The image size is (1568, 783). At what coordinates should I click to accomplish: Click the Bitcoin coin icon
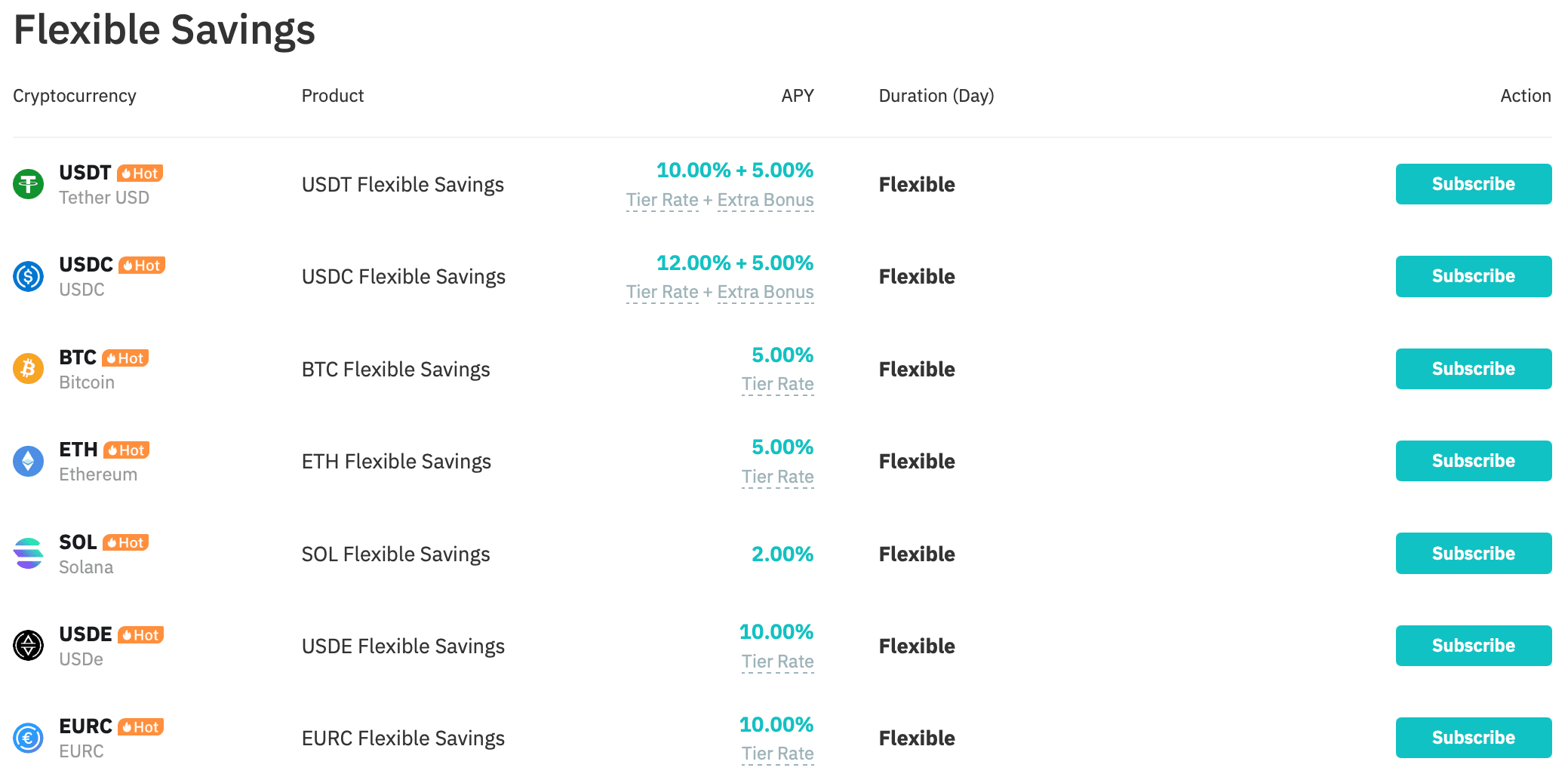[29, 369]
